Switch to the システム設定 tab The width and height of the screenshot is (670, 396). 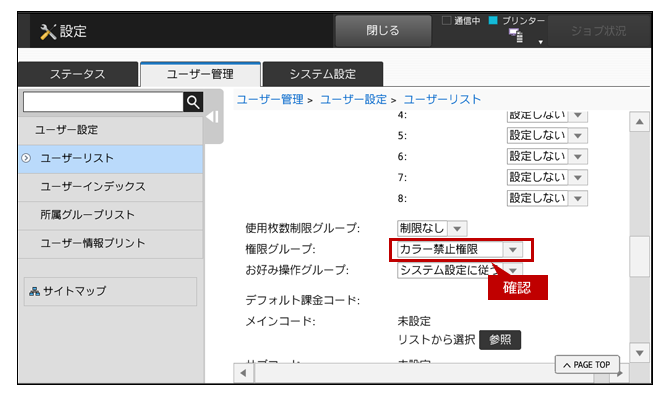click(323, 74)
